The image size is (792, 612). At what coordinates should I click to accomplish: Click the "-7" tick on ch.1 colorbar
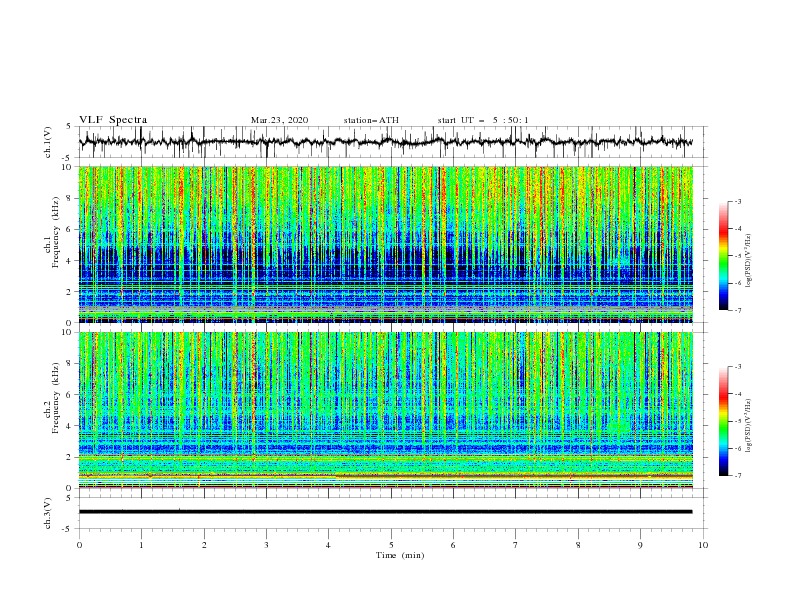point(737,310)
